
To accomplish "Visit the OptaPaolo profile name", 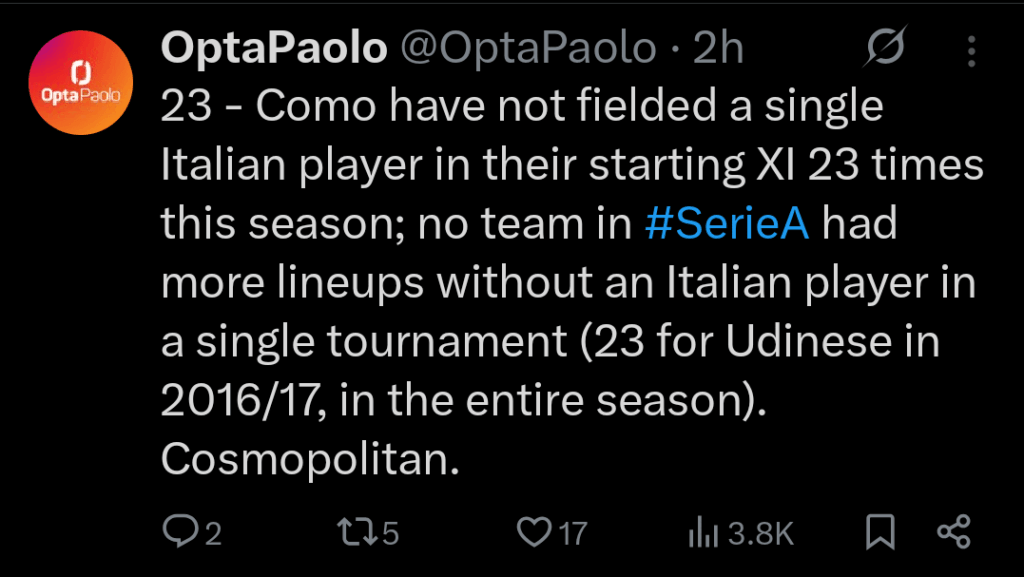I will pos(275,45).
